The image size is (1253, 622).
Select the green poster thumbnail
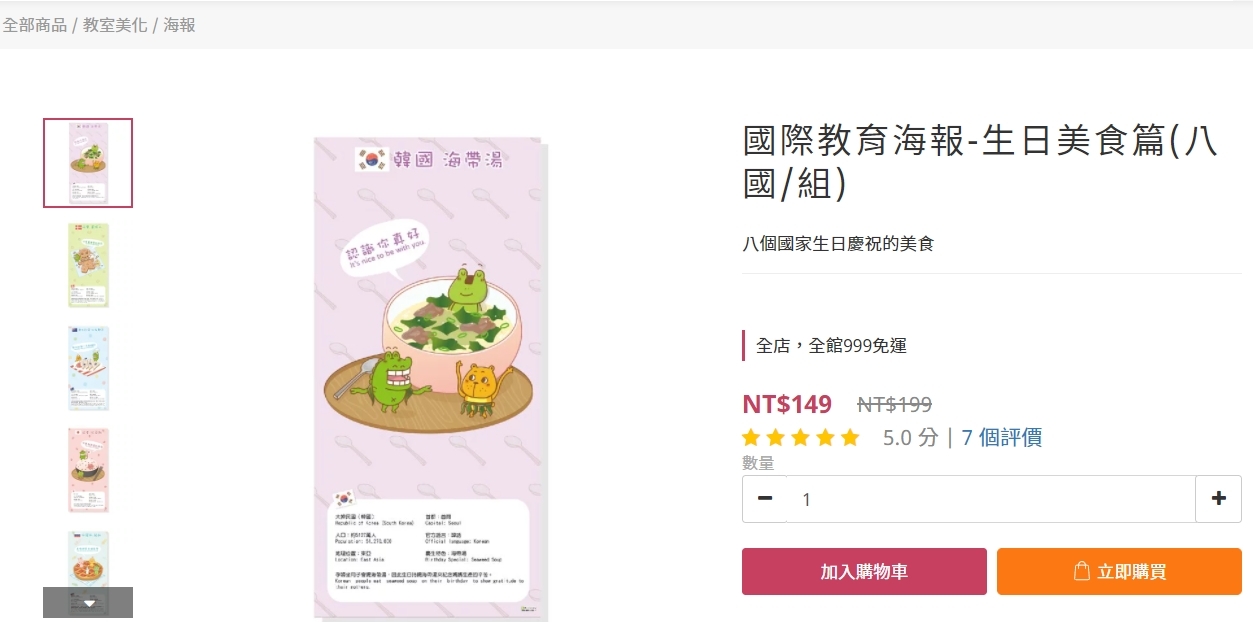(88, 265)
